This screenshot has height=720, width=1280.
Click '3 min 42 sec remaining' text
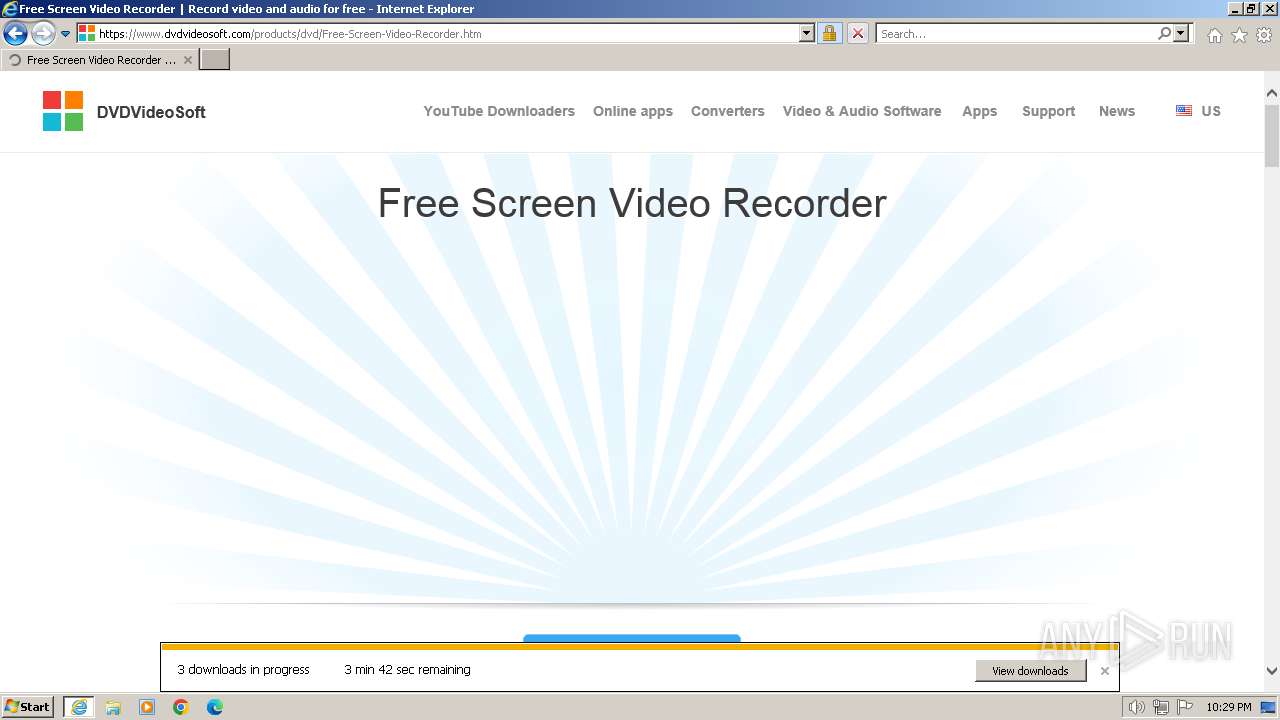point(407,670)
